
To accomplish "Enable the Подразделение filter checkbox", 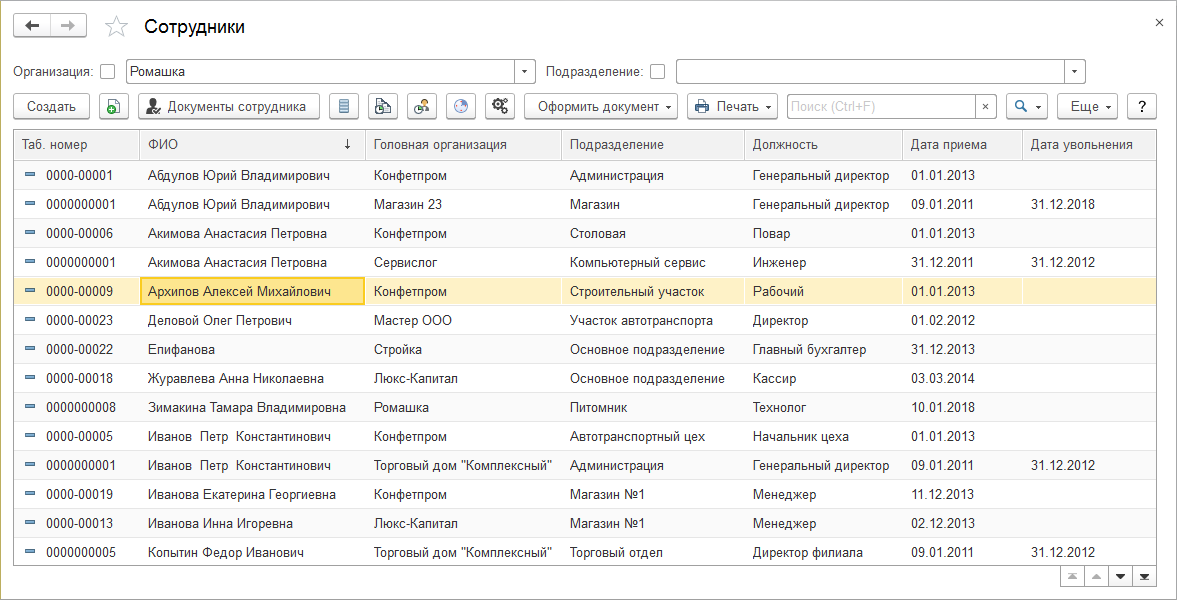I will point(657,71).
